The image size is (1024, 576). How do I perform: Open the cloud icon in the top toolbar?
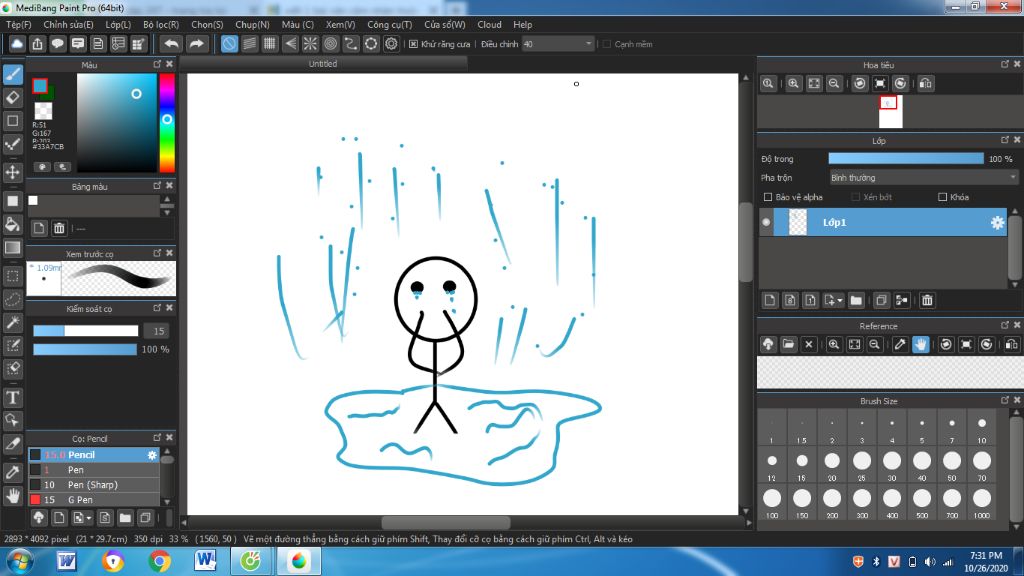17,44
